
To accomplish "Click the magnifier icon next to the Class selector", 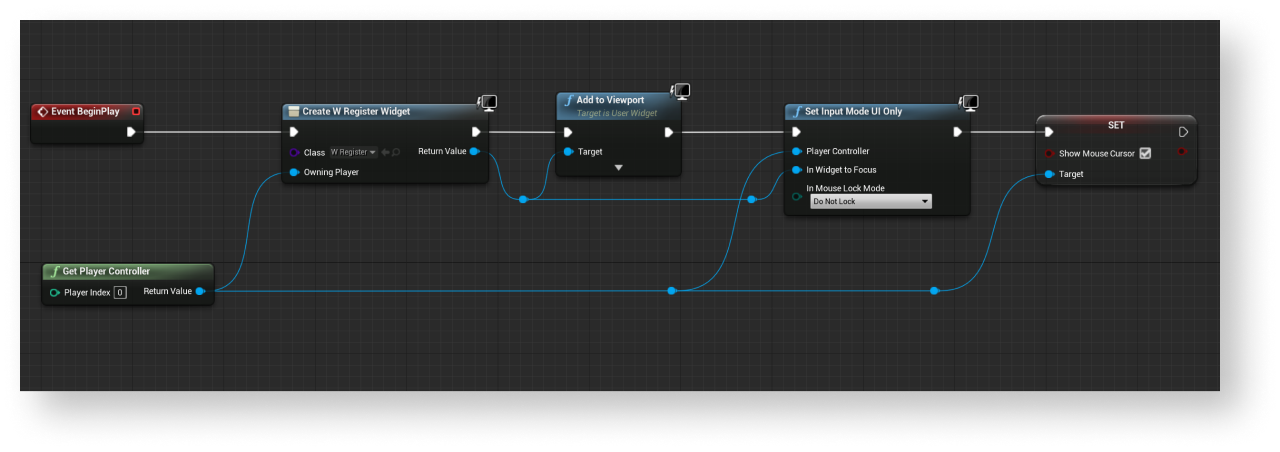I will point(396,152).
